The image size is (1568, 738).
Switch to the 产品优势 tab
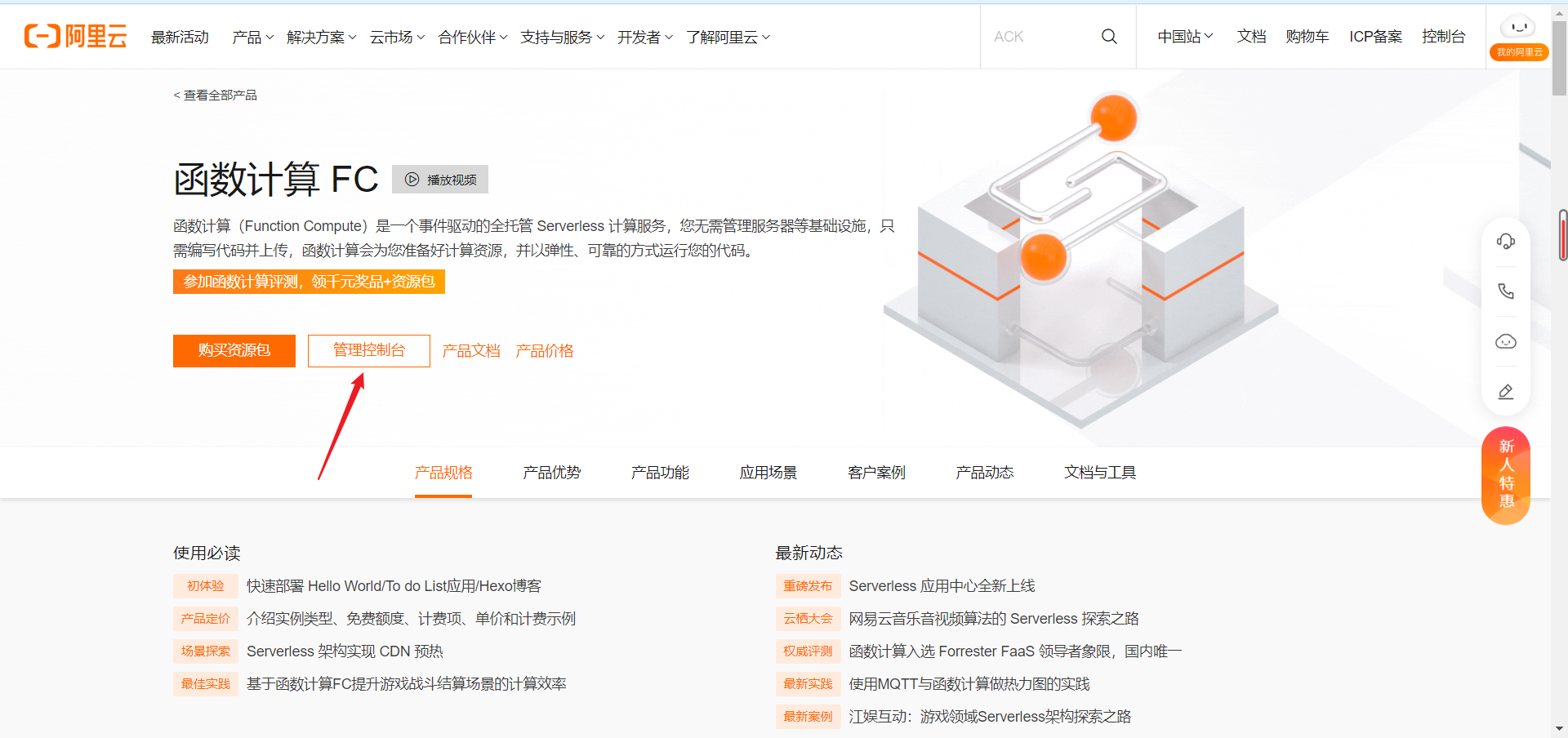pos(552,473)
